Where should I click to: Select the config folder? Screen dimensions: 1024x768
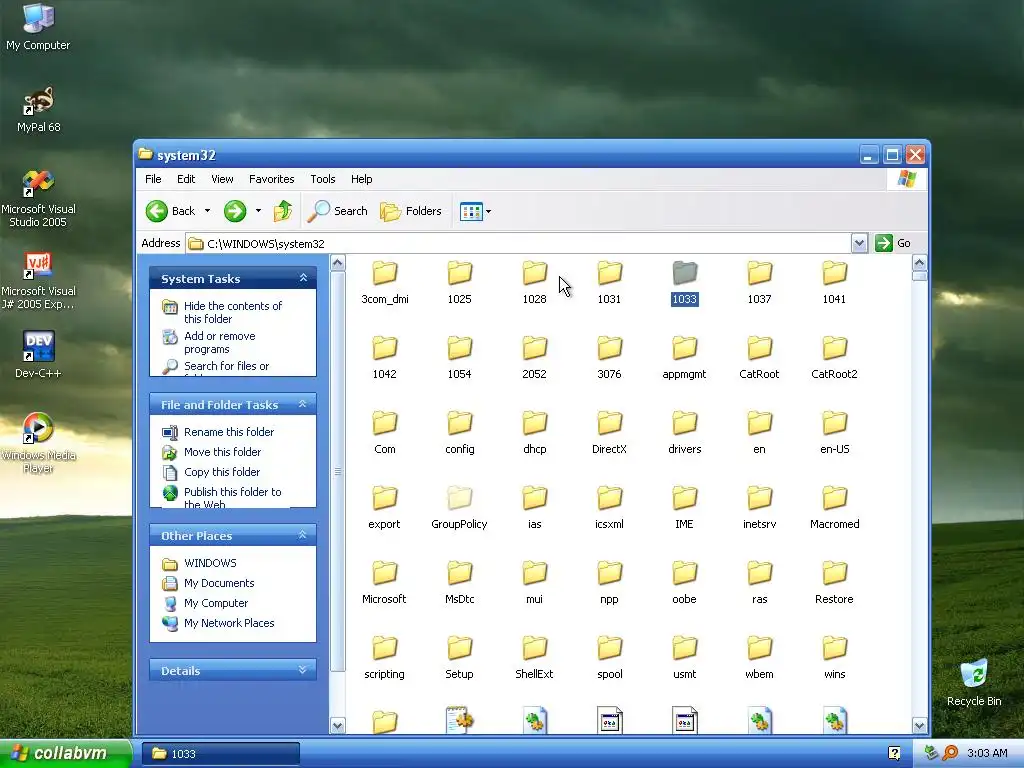(460, 433)
